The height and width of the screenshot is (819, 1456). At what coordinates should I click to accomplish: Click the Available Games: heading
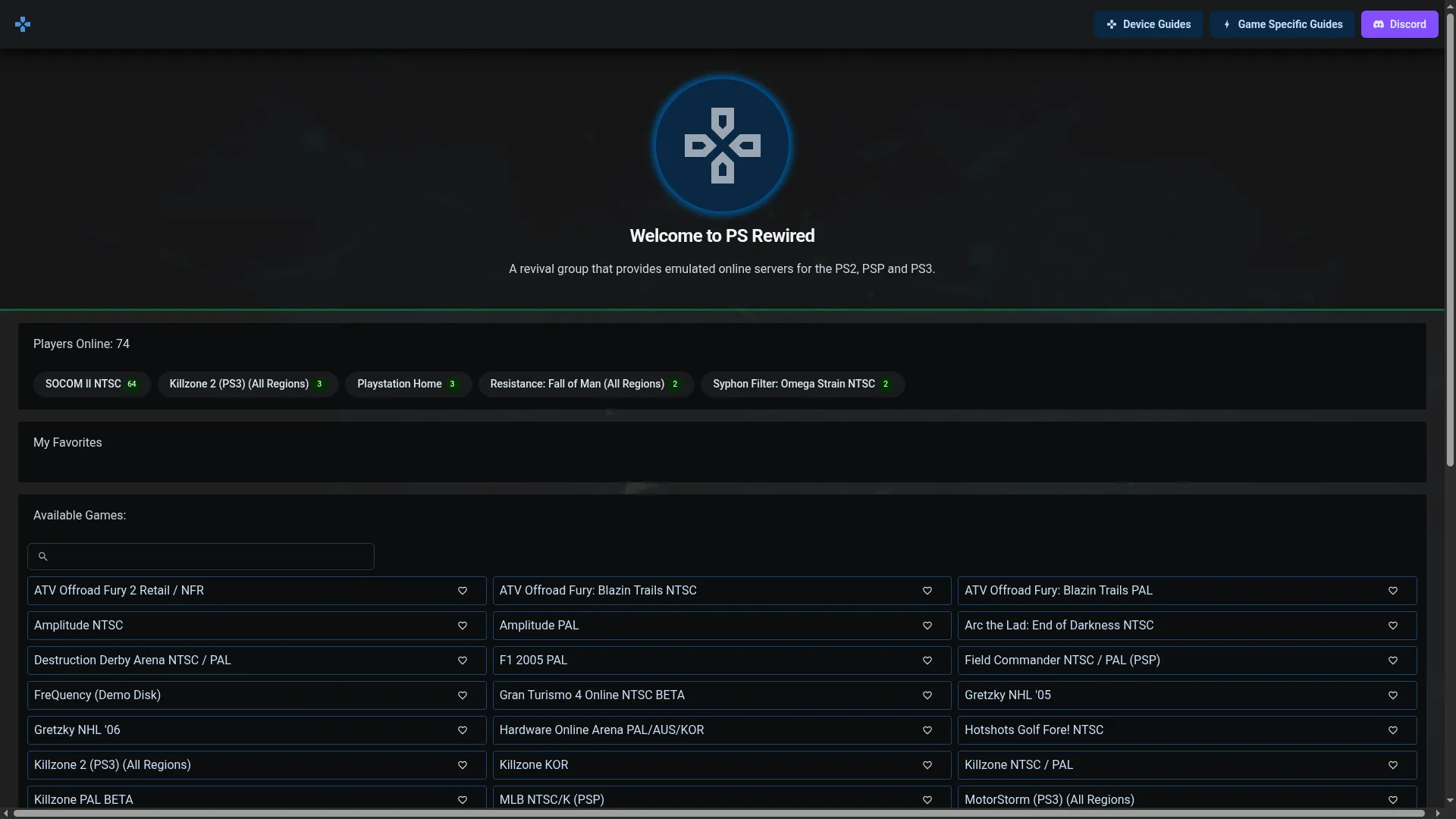[x=80, y=516]
